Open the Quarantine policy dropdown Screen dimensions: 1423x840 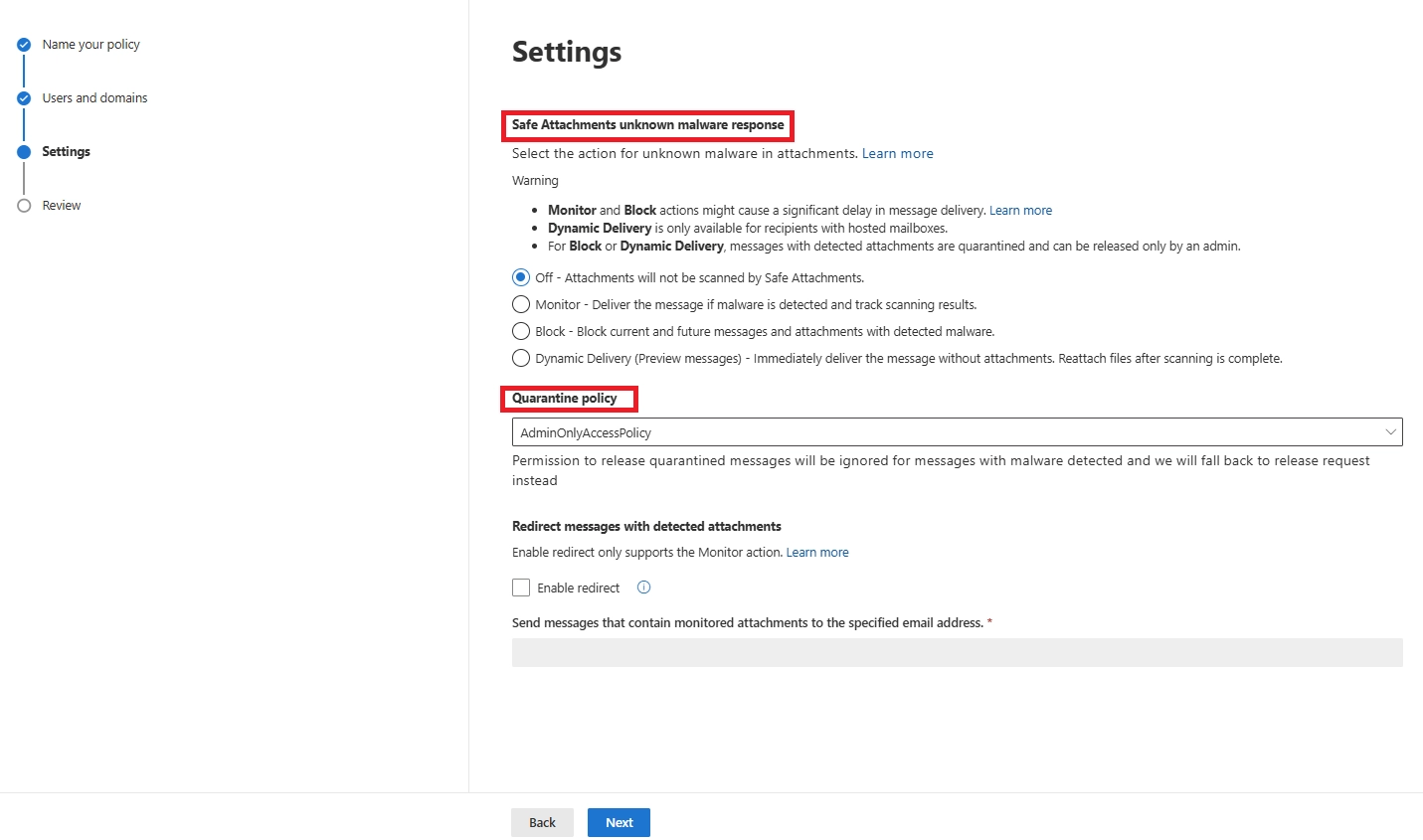[x=956, y=431]
